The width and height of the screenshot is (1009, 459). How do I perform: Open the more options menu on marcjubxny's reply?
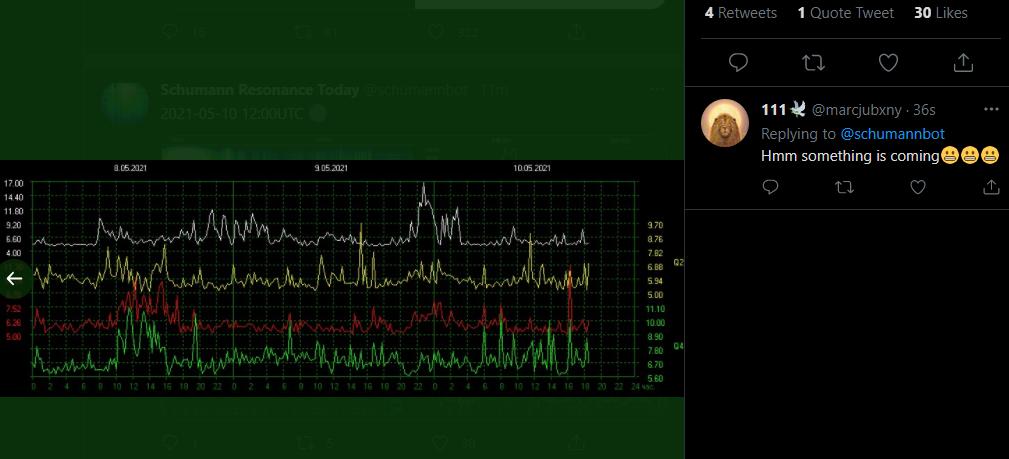(x=991, y=109)
